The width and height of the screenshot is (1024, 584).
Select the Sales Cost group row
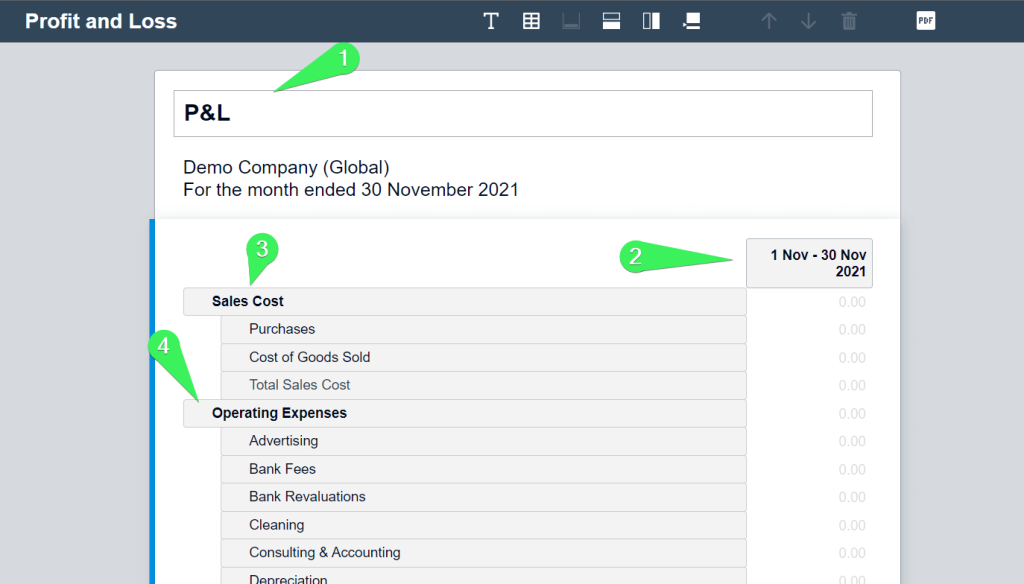click(x=464, y=302)
